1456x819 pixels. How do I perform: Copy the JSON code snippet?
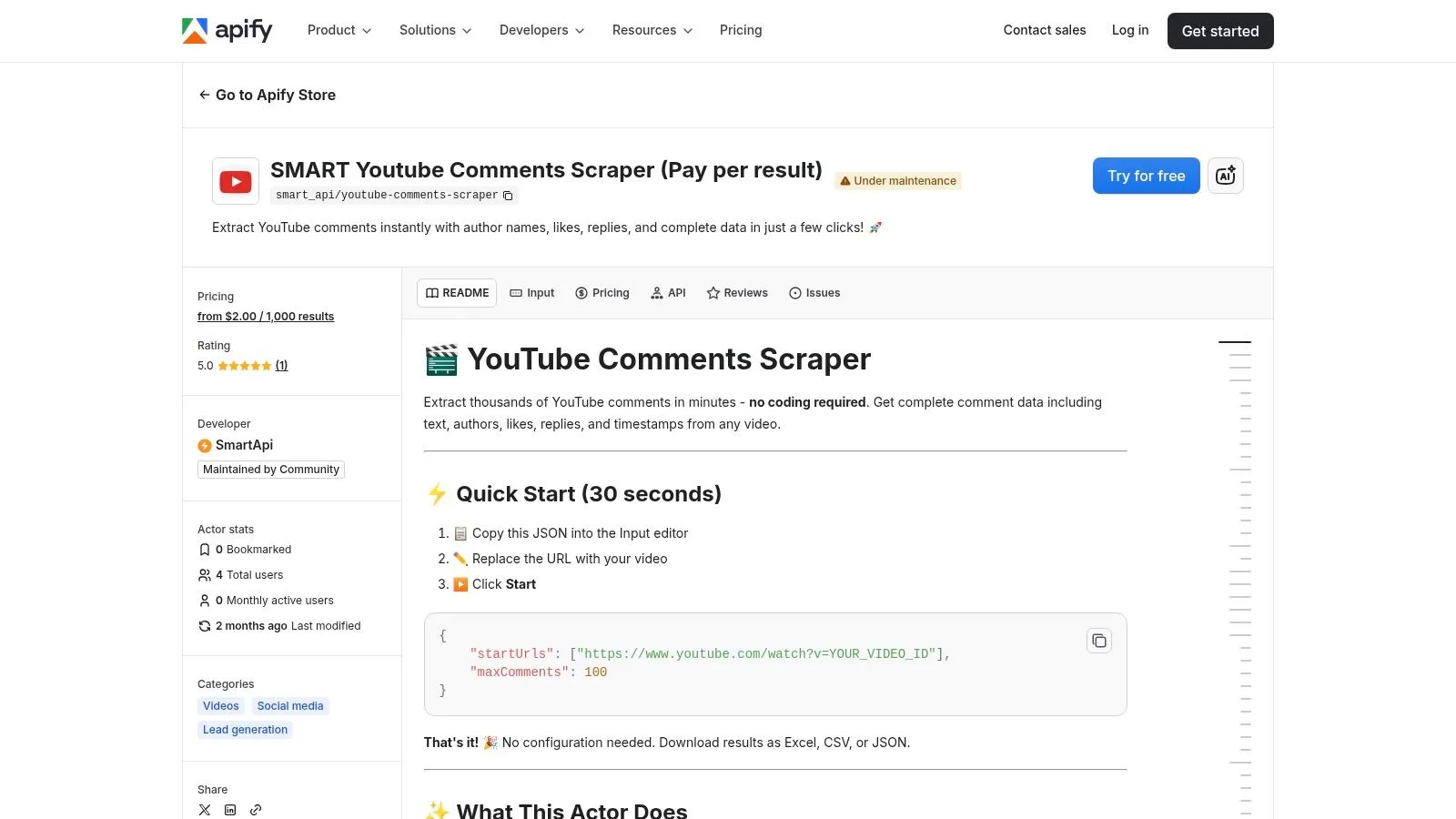pyautogui.click(x=1098, y=641)
